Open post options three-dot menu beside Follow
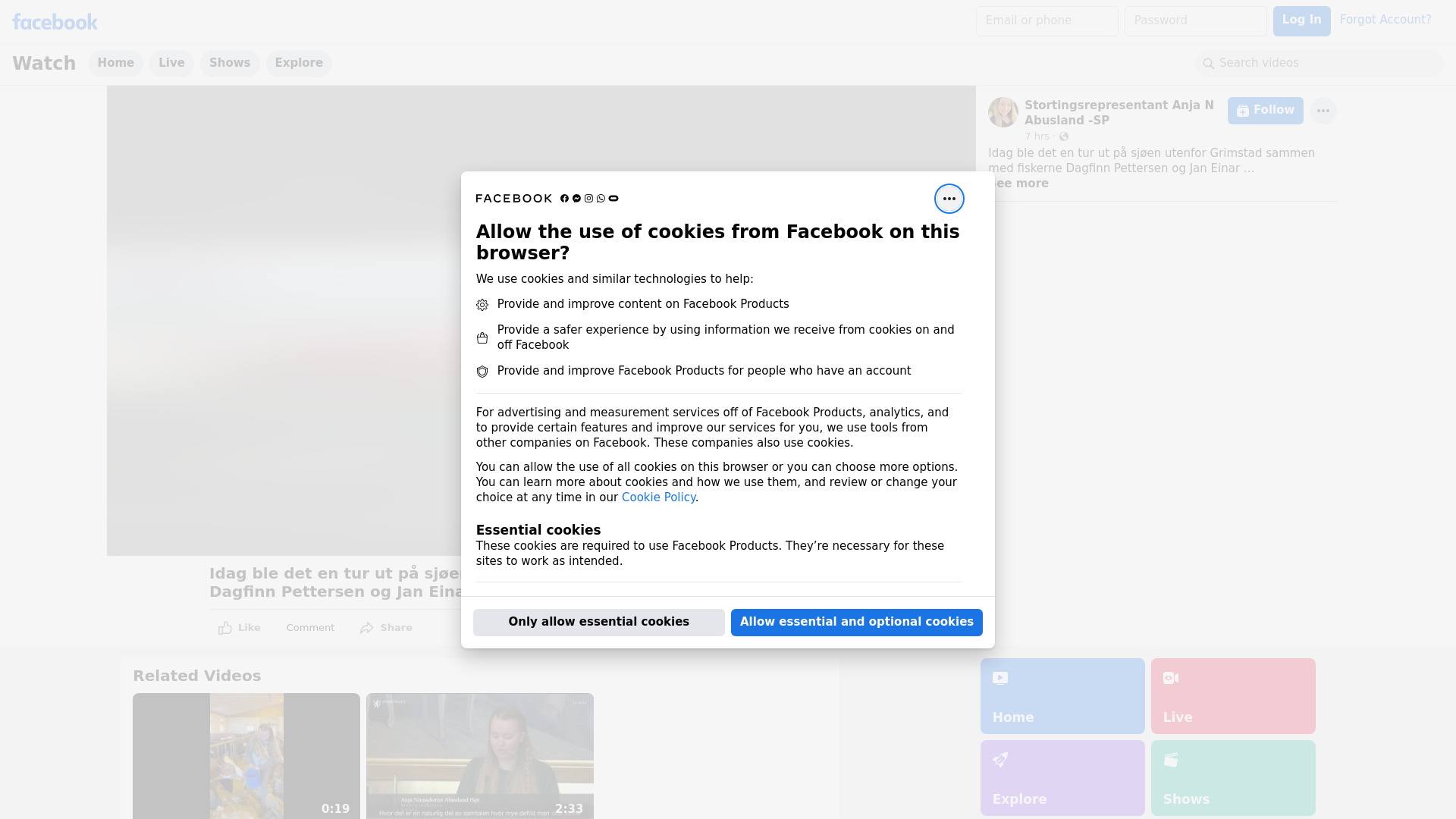This screenshot has width=1456, height=819. click(x=1323, y=111)
